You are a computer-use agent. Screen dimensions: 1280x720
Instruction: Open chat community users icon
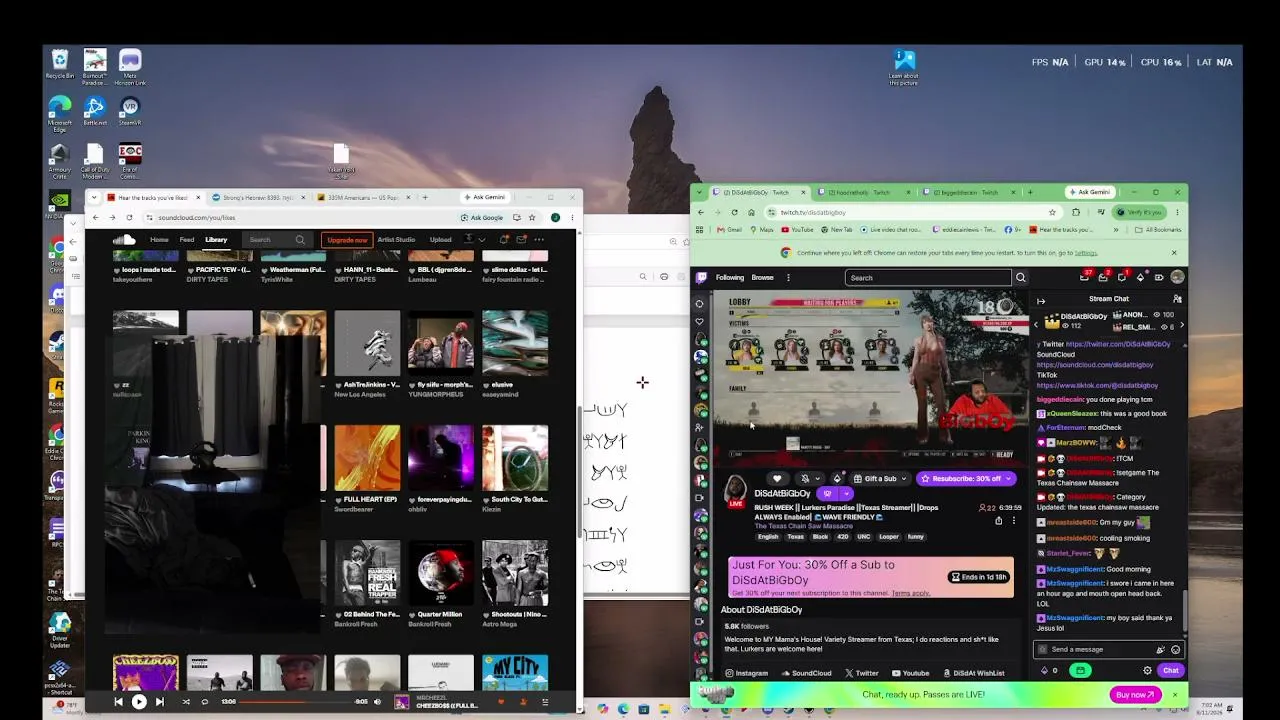(x=1177, y=299)
